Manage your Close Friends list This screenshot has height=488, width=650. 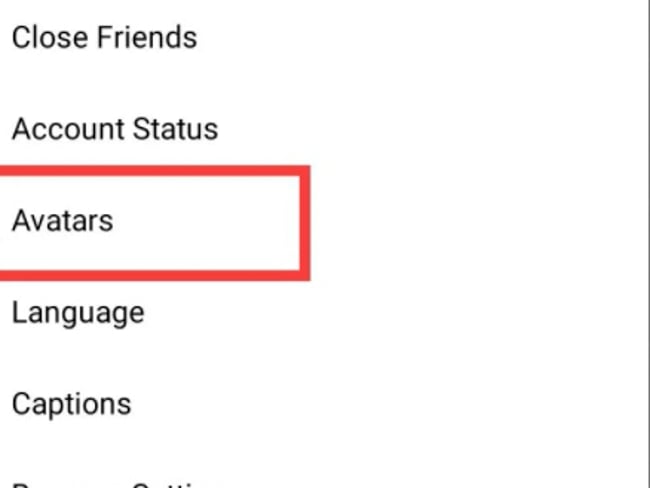tap(104, 38)
